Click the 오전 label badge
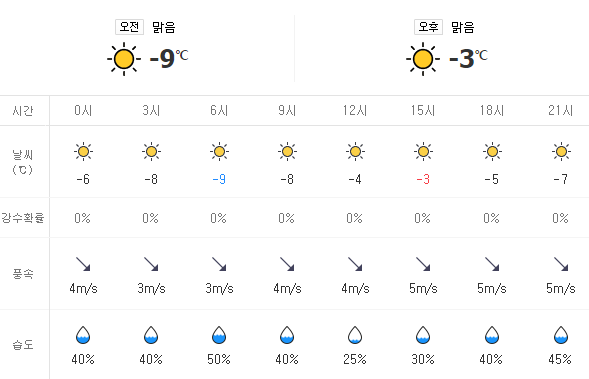Screen dimensions: 589x379 coord(129,27)
